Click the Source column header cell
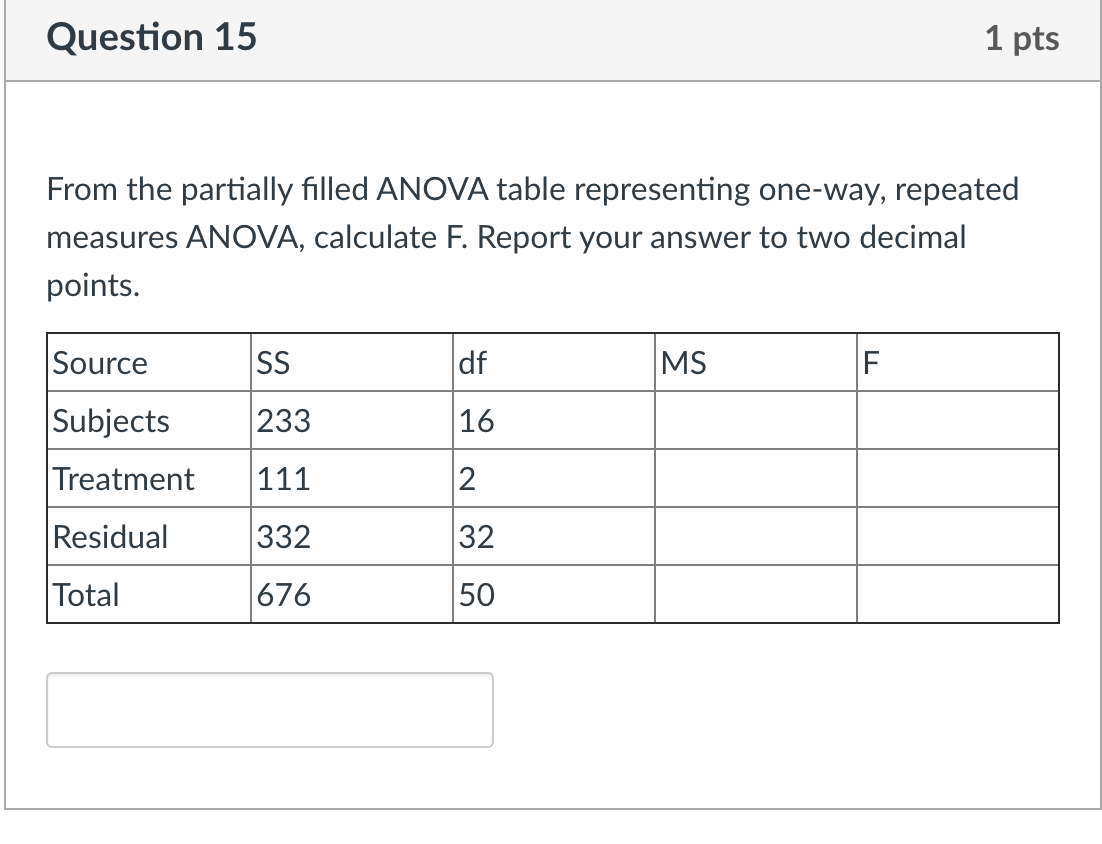The width and height of the screenshot is (1102, 844). [99, 363]
